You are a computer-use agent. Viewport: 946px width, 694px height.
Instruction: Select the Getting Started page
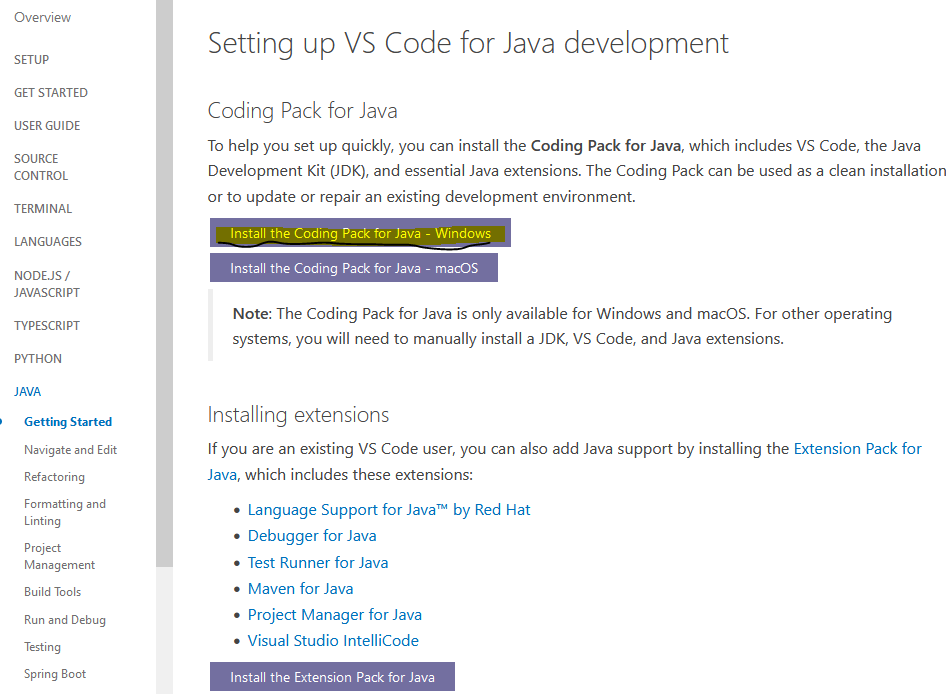(x=68, y=422)
